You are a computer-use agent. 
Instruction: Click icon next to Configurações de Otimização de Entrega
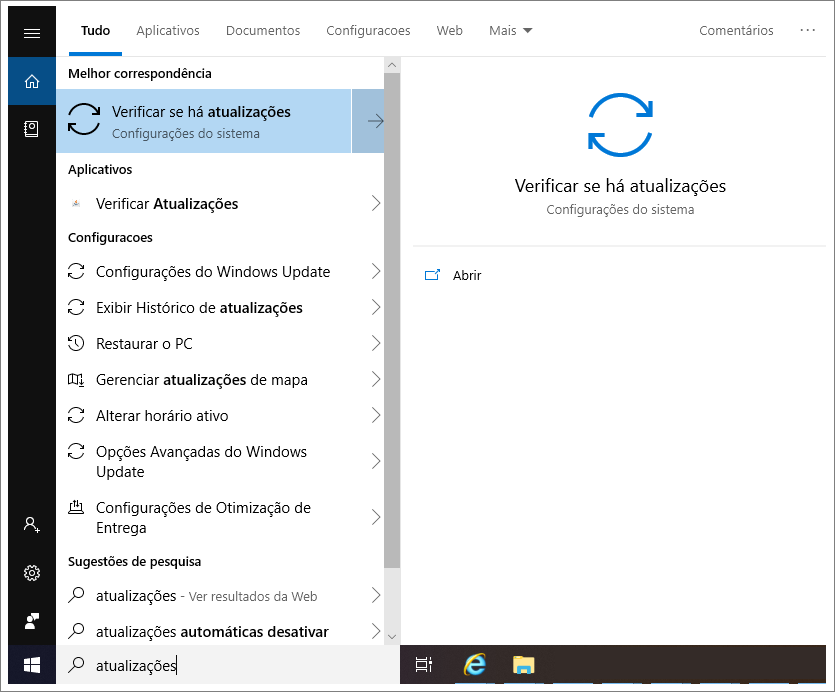coord(76,507)
